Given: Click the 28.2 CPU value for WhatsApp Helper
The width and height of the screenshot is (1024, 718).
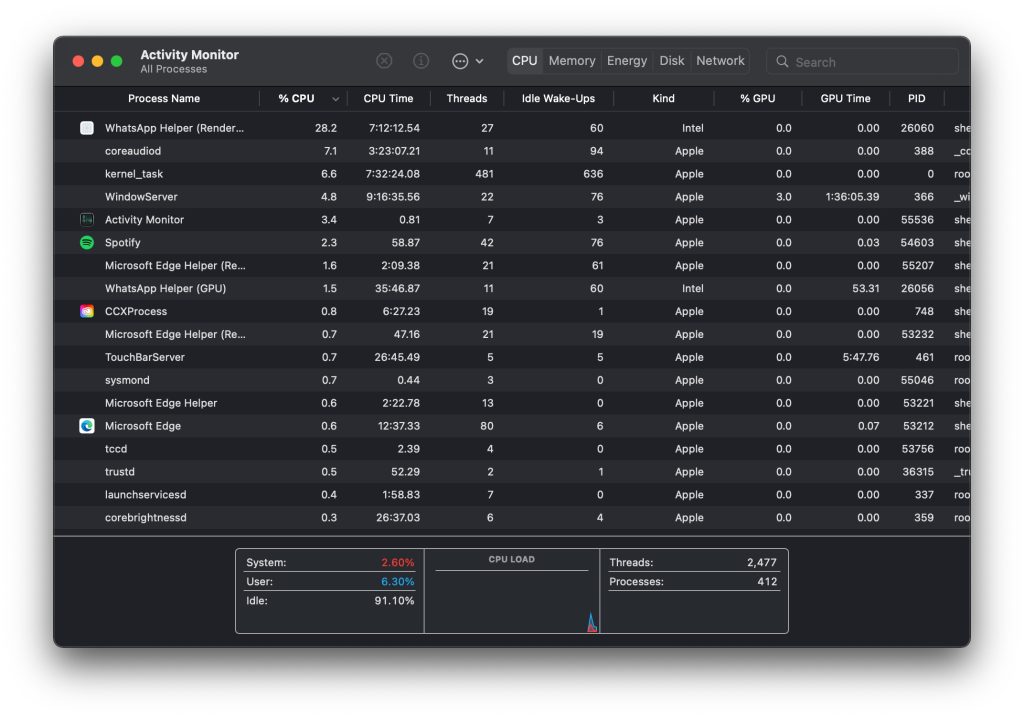Looking at the screenshot, I should (326, 128).
